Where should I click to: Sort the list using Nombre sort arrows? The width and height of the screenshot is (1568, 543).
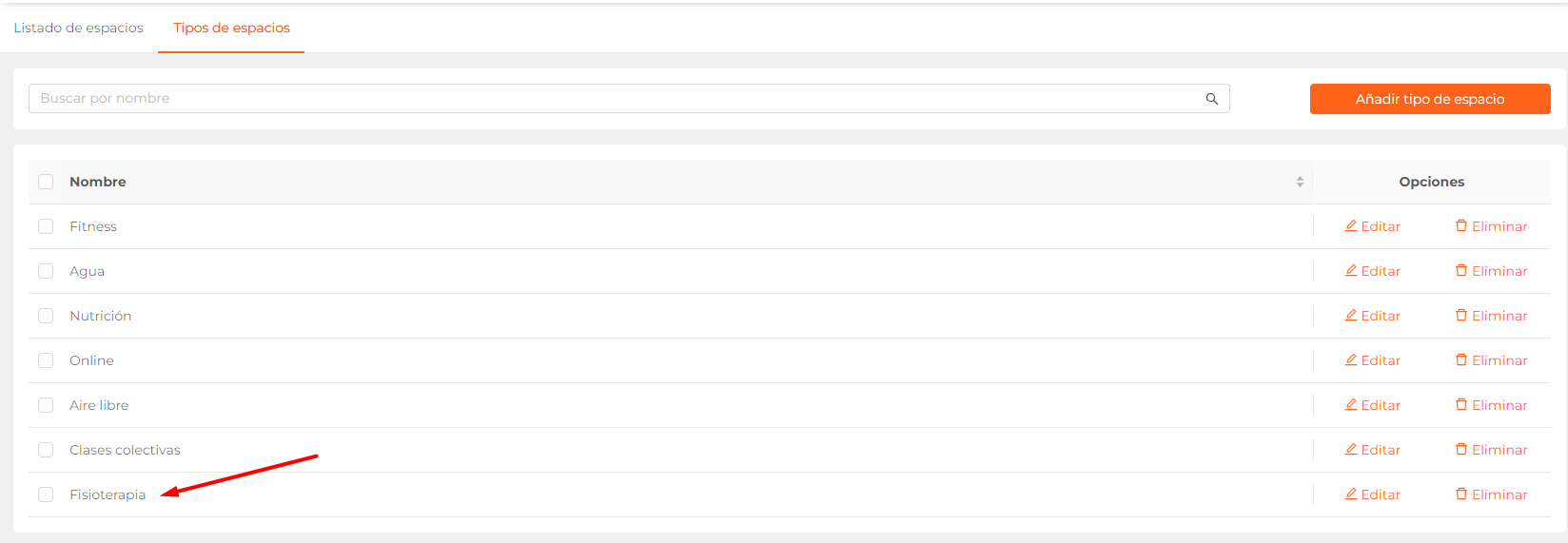coord(1300,182)
